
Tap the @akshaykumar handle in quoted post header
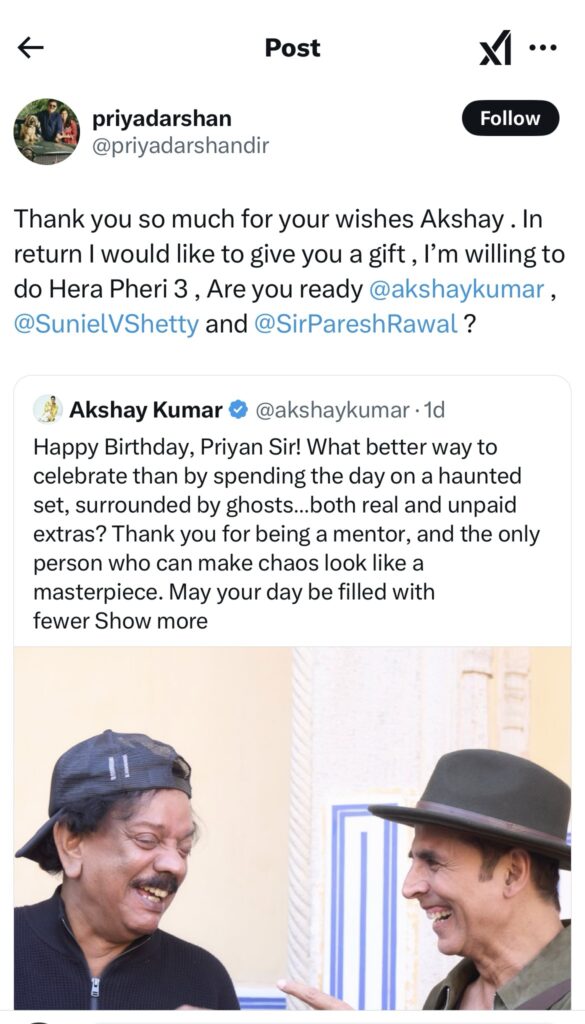[332, 410]
